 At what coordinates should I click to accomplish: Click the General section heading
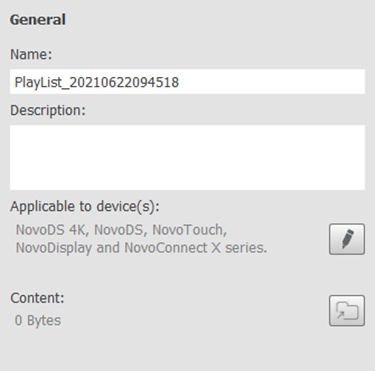pyautogui.click(x=38, y=20)
